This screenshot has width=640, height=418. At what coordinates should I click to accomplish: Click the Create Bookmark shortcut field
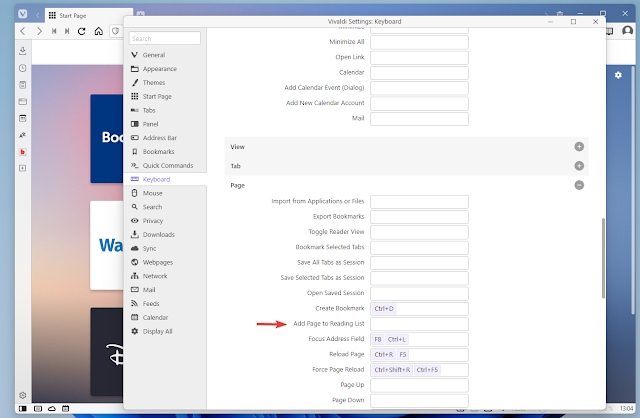click(x=419, y=309)
